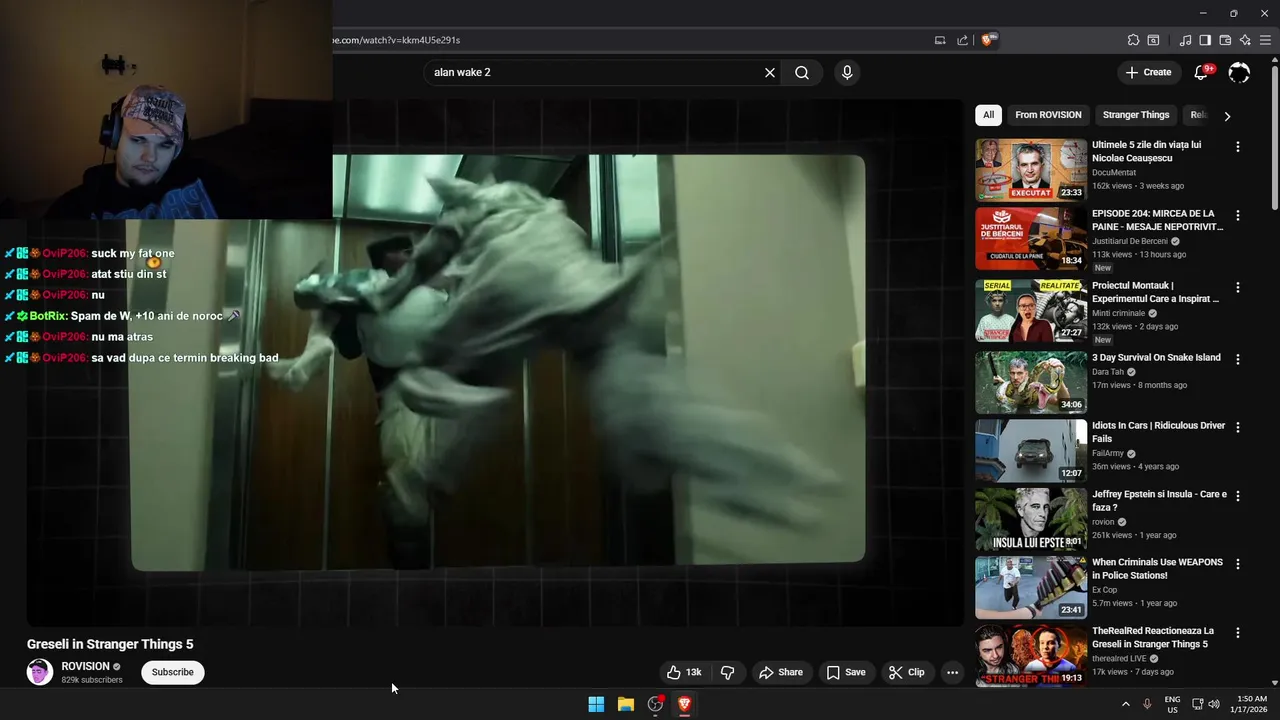Open options menu for Idiots In Cars video
This screenshot has width=1280, height=720.
coord(1238,427)
